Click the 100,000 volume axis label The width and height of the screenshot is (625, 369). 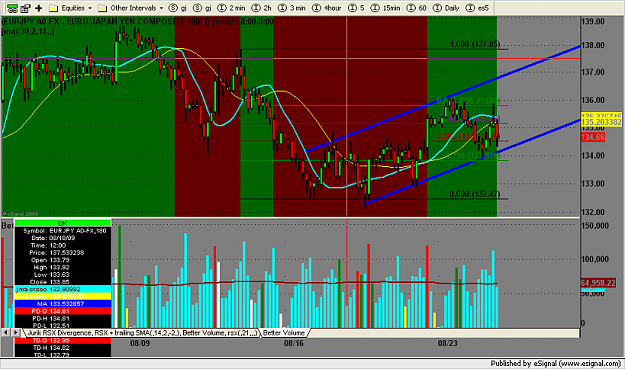click(x=595, y=259)
